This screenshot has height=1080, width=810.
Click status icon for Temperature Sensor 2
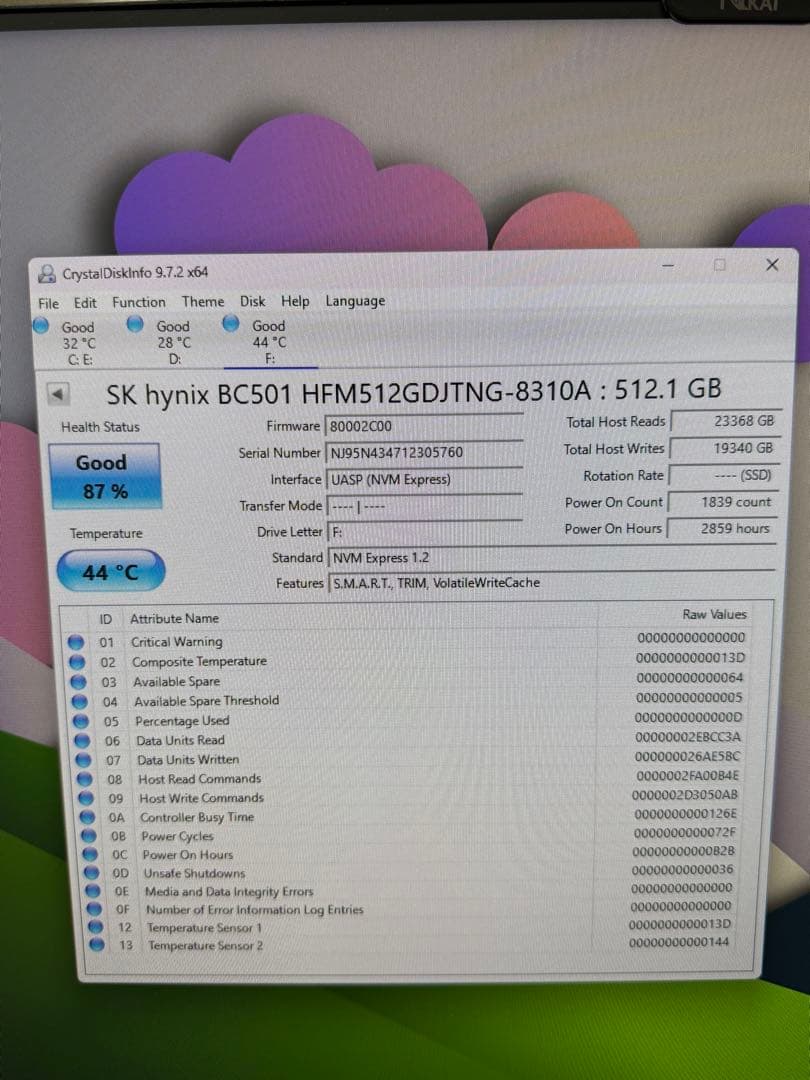[x=97, y=945]
